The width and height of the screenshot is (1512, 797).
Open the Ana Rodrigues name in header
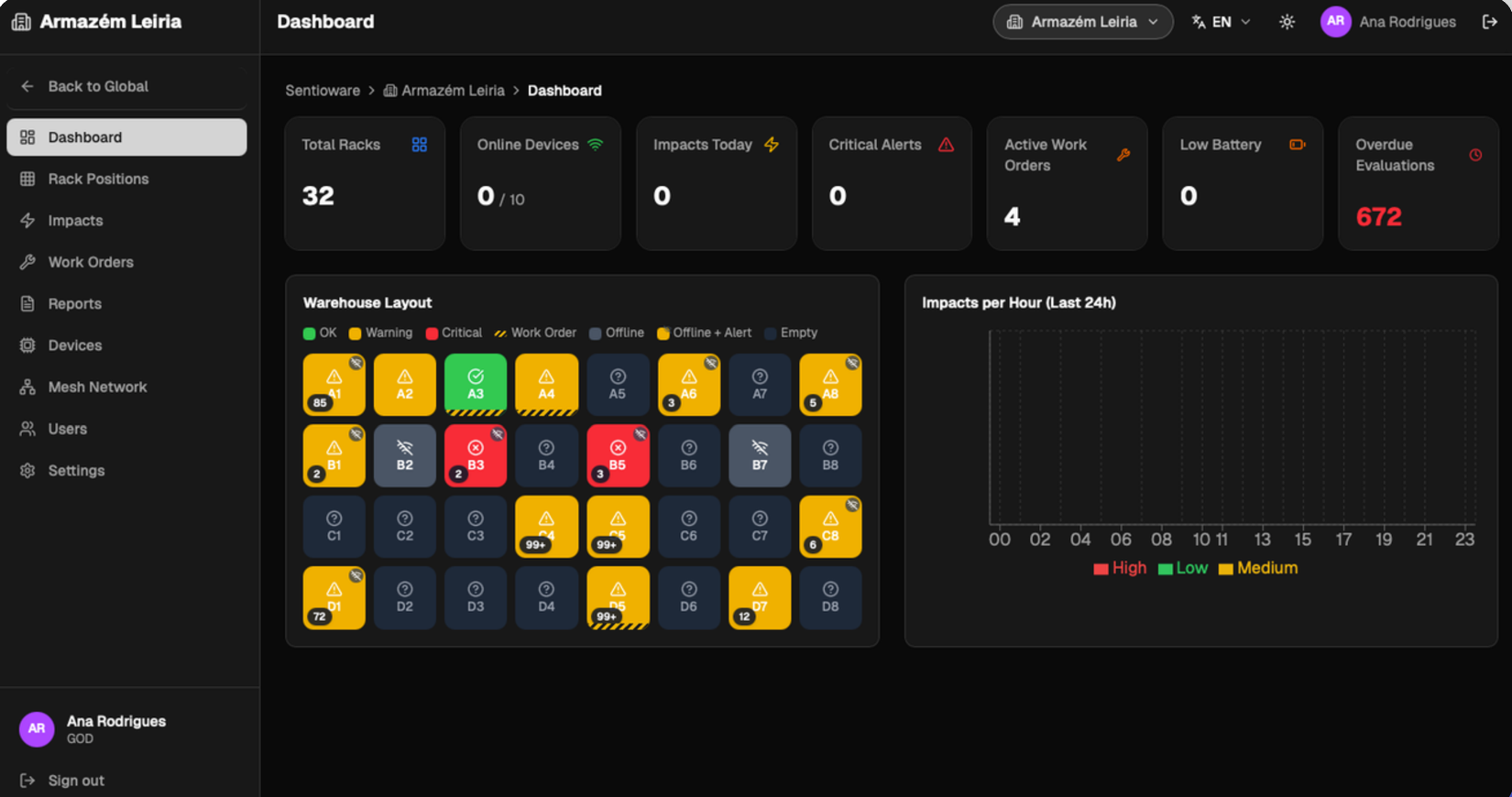(x=1408, y=22)
